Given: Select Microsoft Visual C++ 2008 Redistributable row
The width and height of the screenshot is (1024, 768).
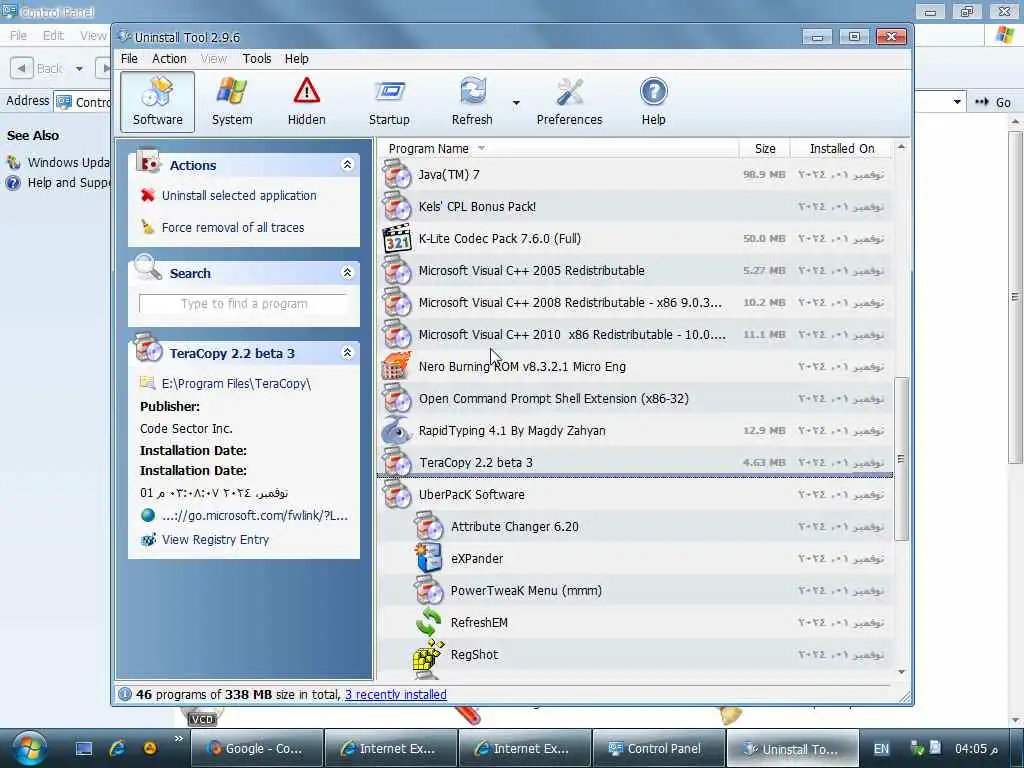Looking at the screenshot, I should click(635, 302).
